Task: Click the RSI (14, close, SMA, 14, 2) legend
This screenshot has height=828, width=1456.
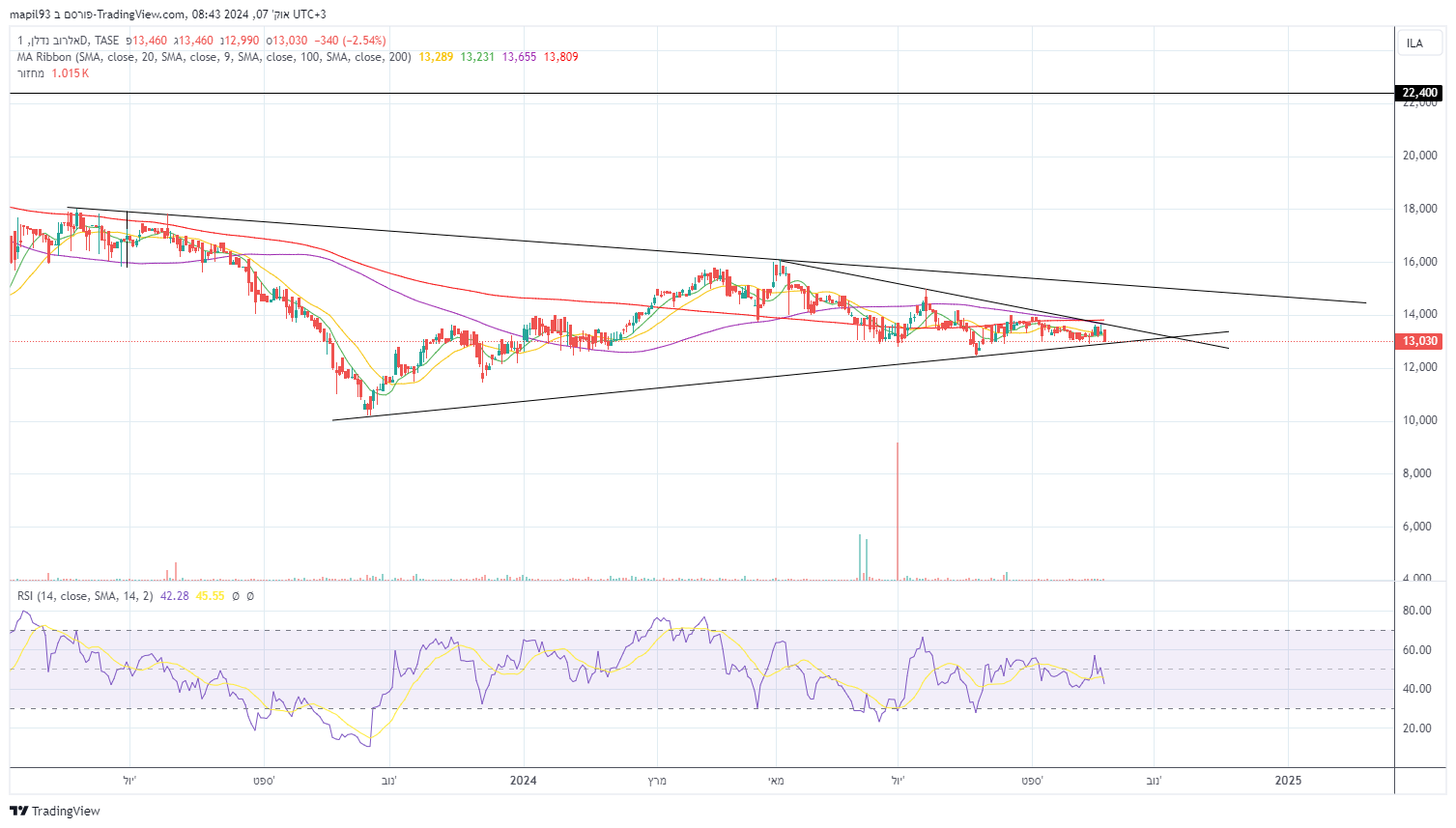Action: (85, 596)
